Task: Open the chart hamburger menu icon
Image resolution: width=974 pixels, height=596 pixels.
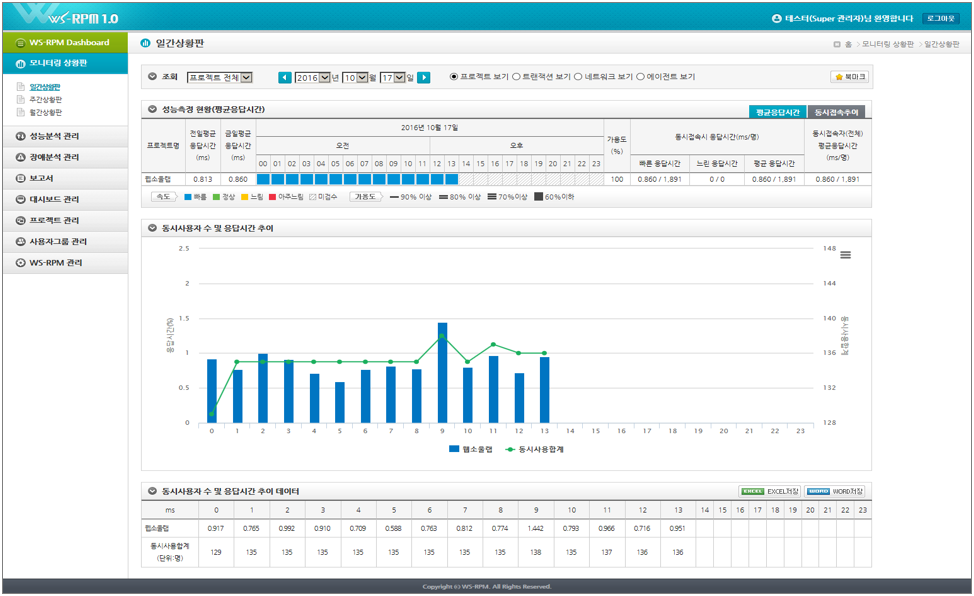Action: (x=845, y=255)
